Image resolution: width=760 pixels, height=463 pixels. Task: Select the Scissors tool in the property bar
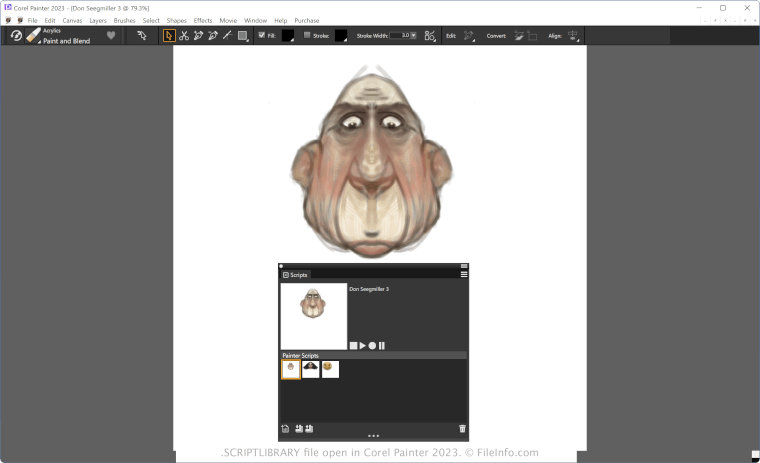(184, 35)
